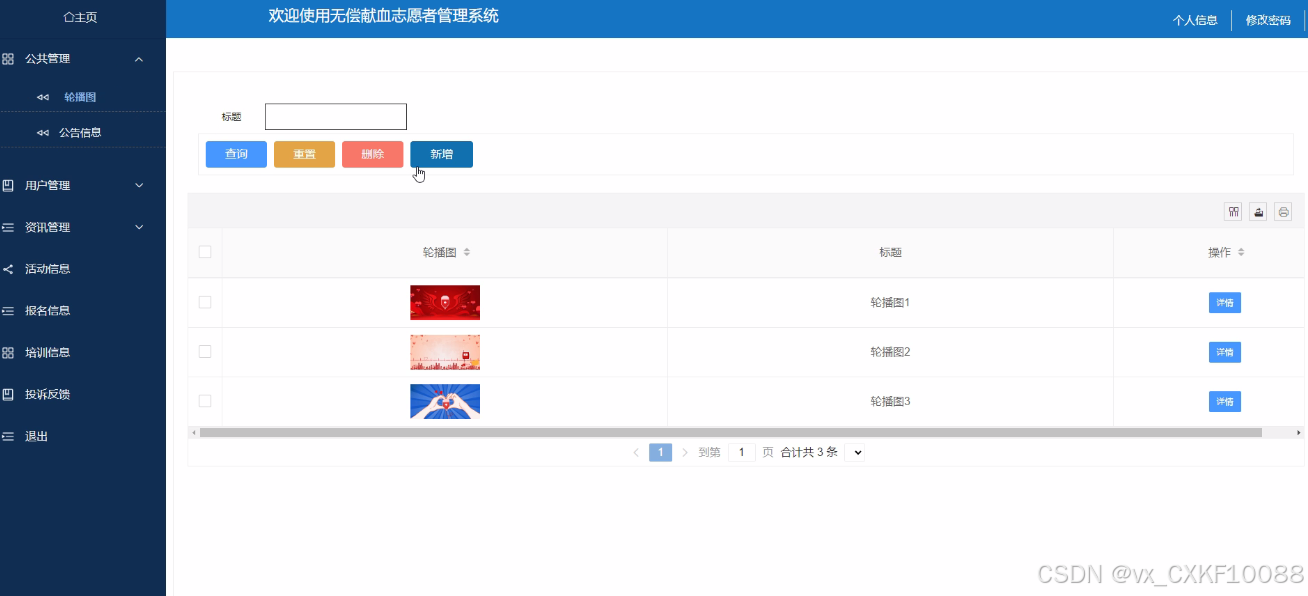Open the pink thumbnail of 轮播图2

(445, 352)
